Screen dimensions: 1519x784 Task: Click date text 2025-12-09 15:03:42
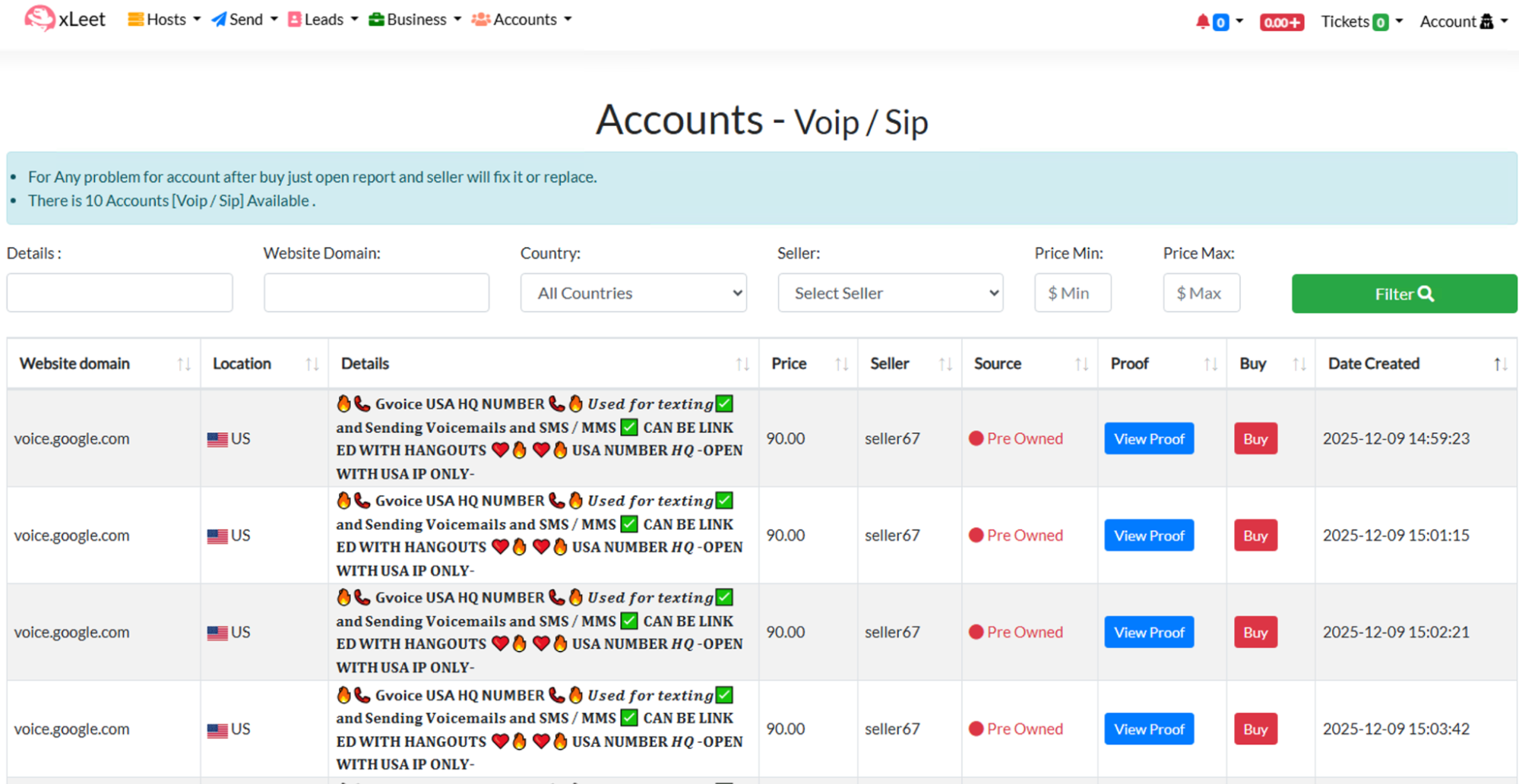1396,729
